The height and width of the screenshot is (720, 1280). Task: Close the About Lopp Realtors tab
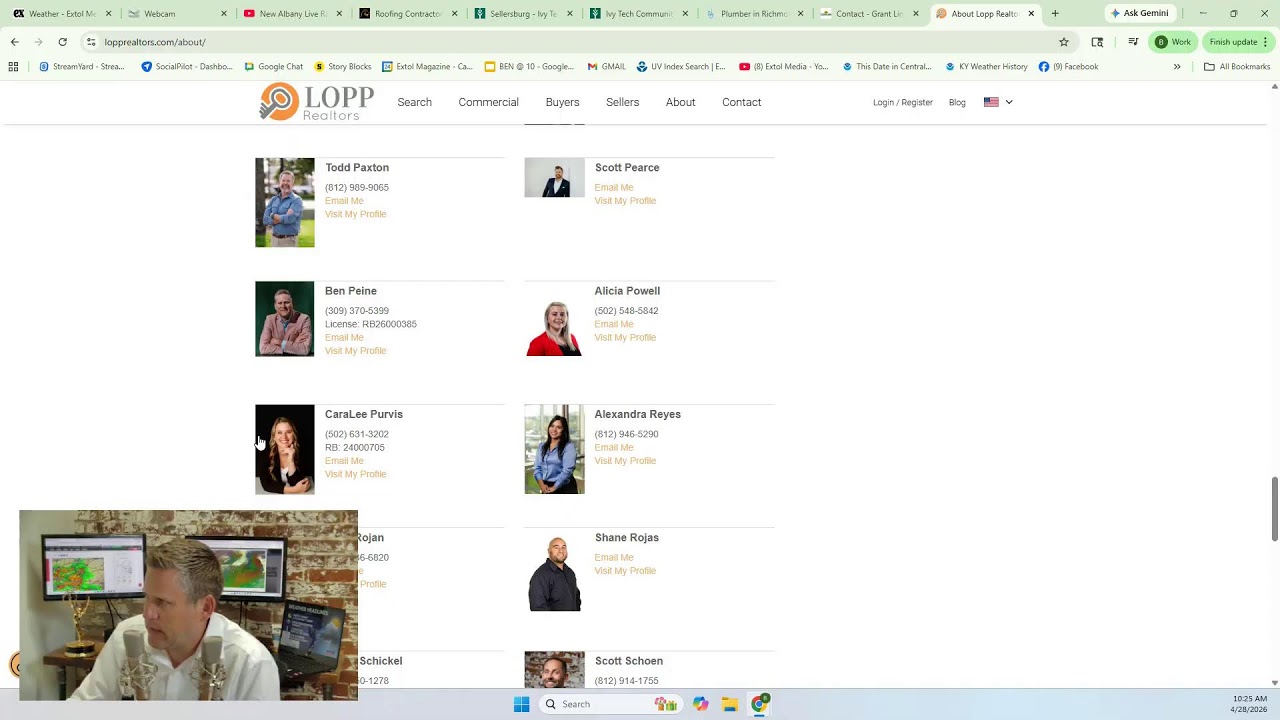tap(1031, 14)
